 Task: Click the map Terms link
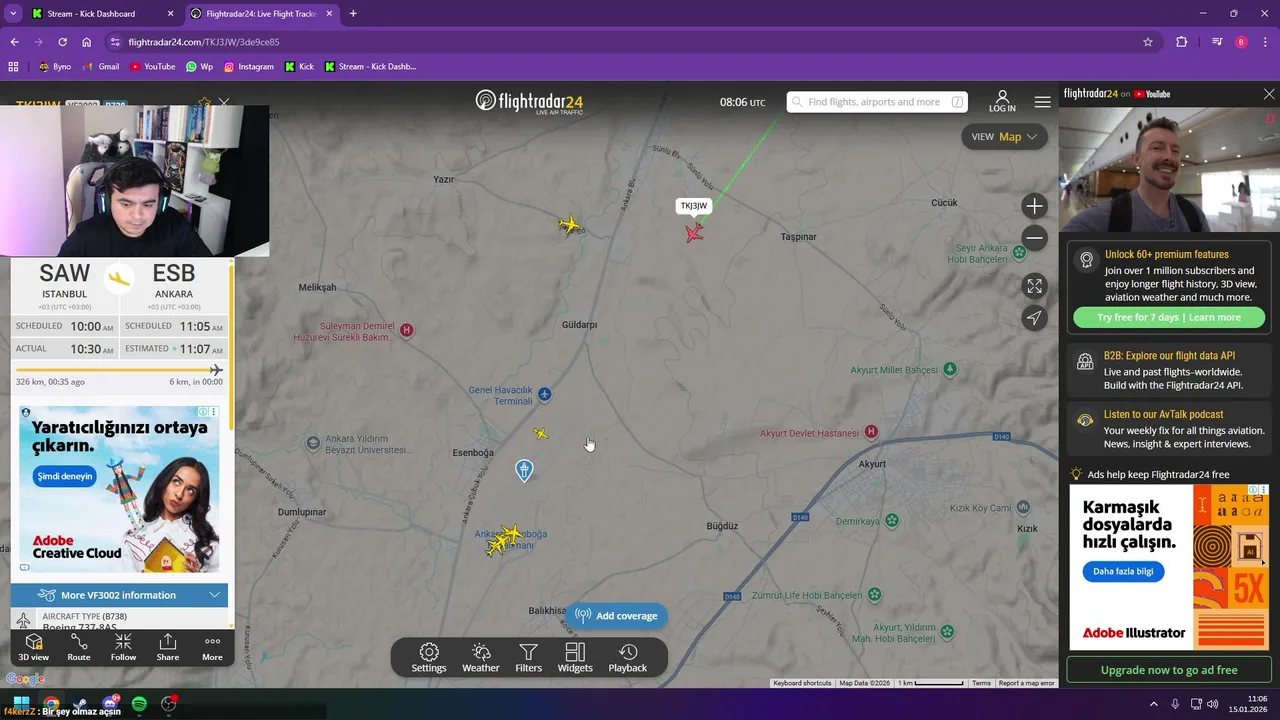coord(981,683)
